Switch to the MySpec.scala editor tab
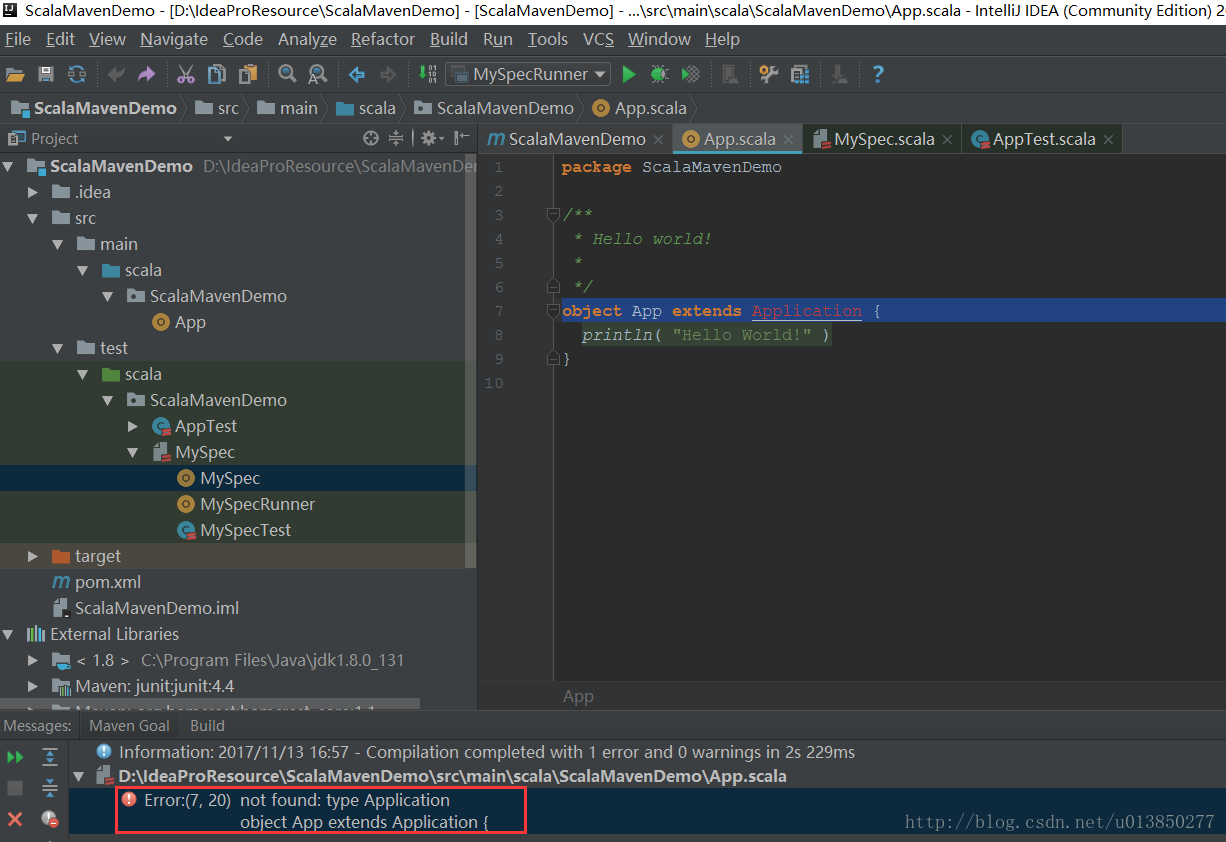This screenshot has height=842, width=1226. (884, 139)
